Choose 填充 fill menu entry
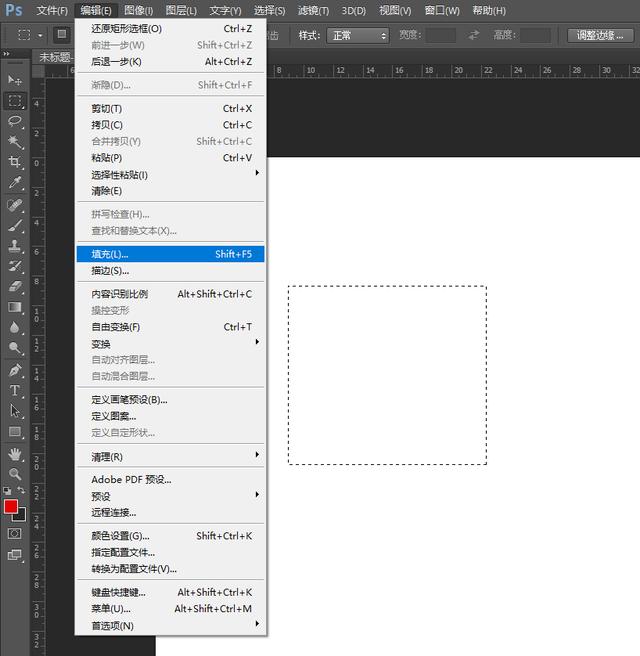This screenshot has height=656, width=640. click(x=170, y=254)
